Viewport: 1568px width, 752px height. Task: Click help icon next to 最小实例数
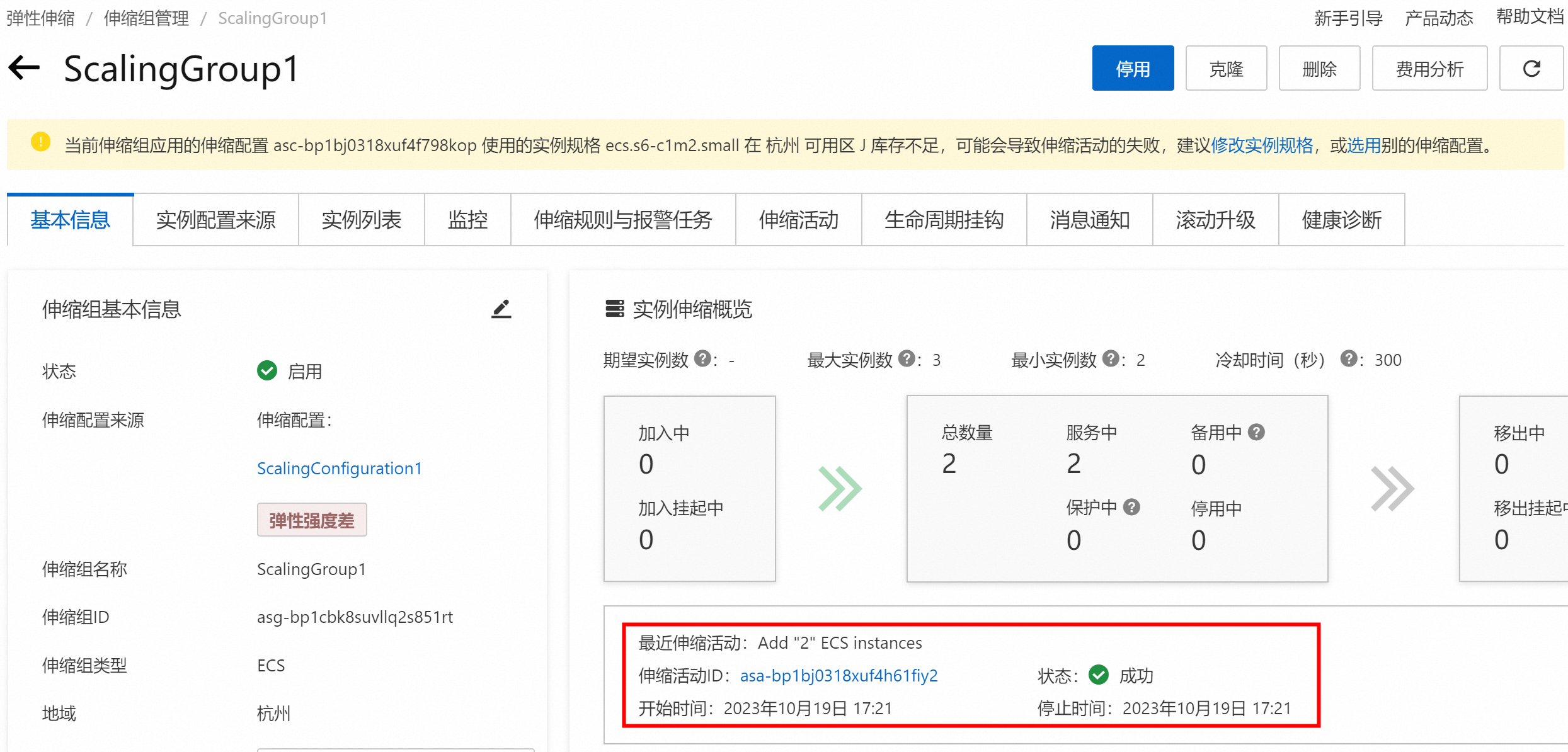pyautogui.click(x=1111, y=359)
